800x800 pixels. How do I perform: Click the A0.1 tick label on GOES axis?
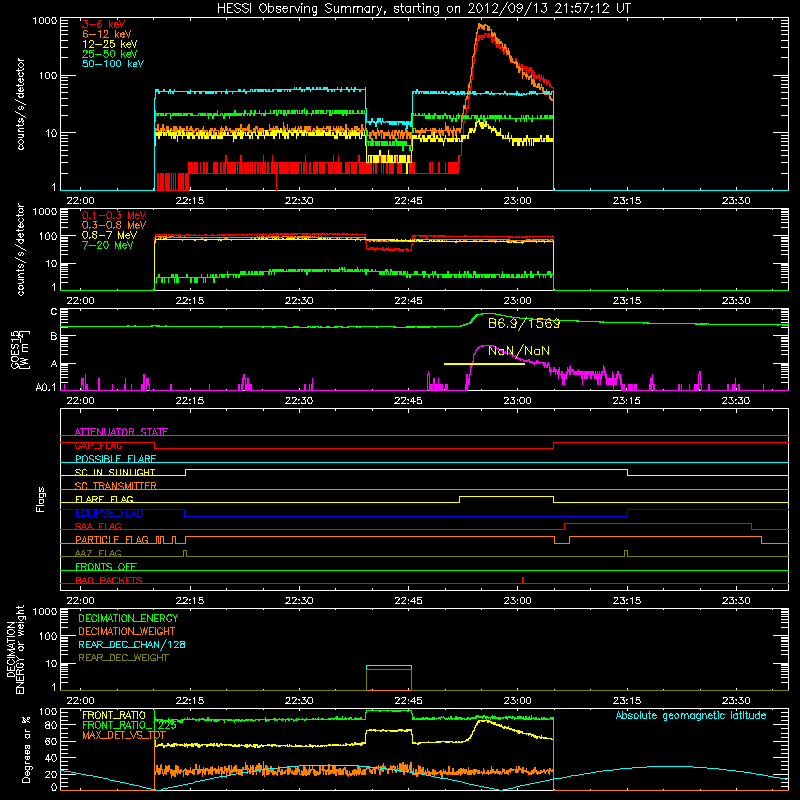pyautogui.click(x=46, y=388)
